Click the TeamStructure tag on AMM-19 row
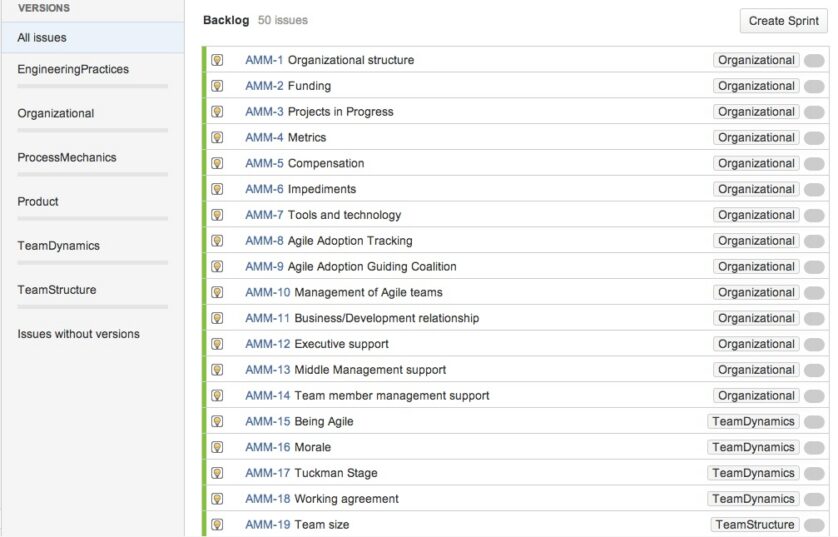Screen dimensions: 838x537 [x=755, y=525]
